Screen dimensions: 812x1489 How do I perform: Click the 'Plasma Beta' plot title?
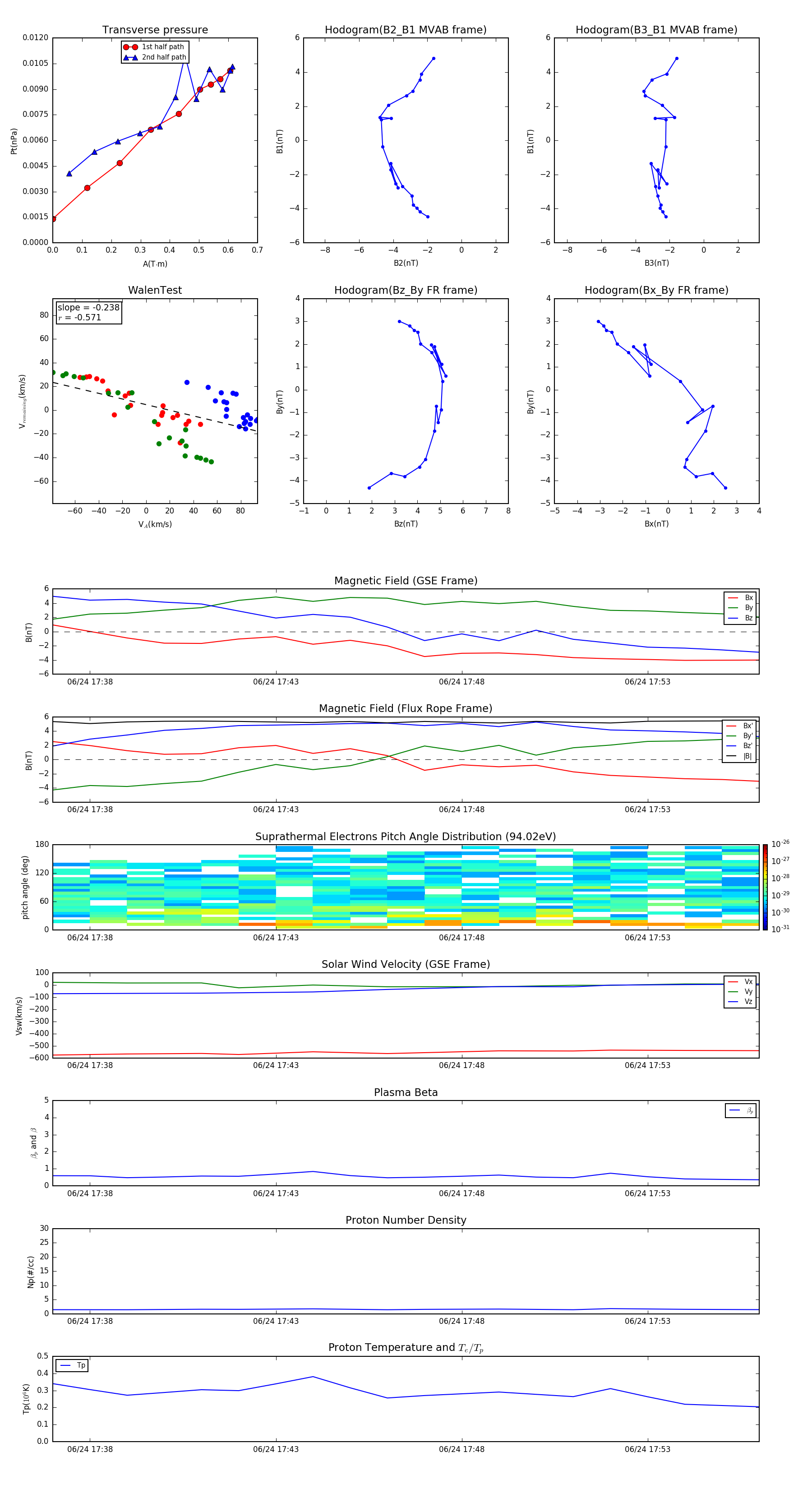tap(406, 1092)
